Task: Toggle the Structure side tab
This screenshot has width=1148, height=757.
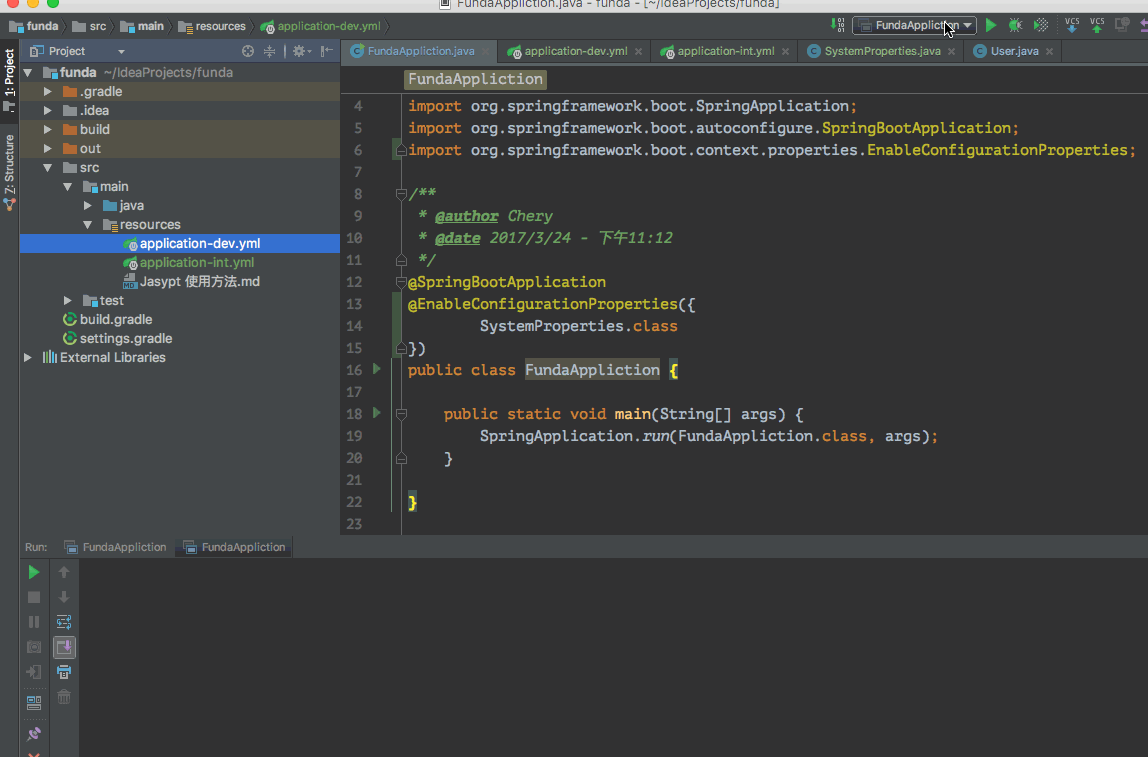Action: pos(10,173)
